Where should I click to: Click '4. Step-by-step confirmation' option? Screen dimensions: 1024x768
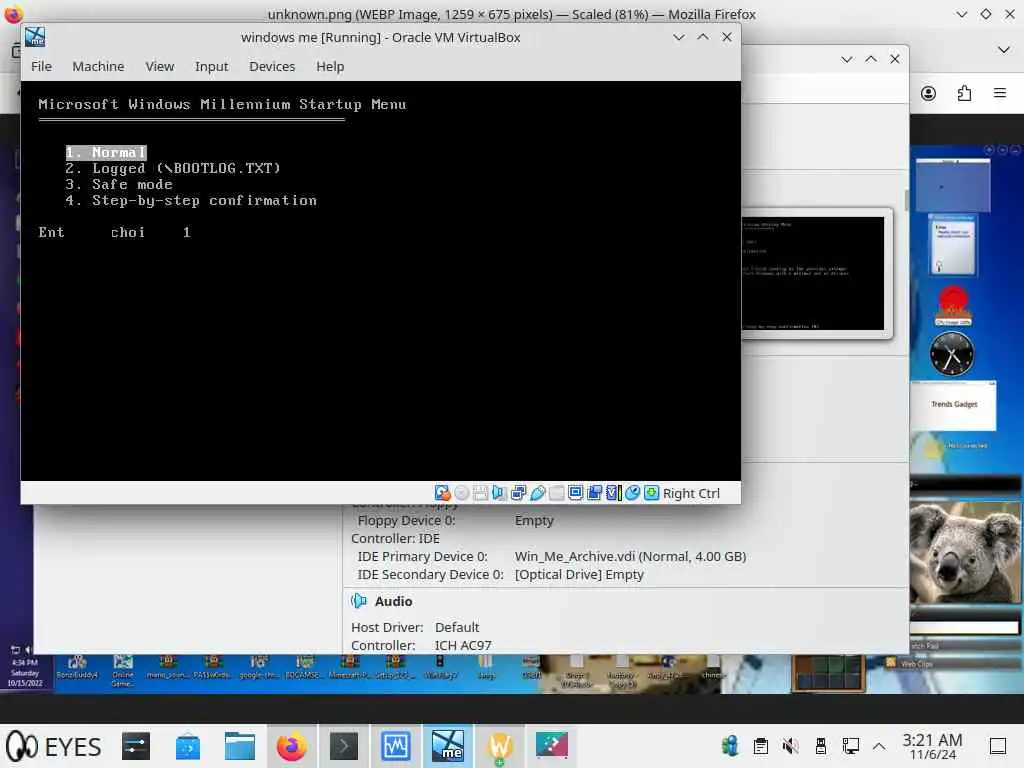click(x=191, y=200)
